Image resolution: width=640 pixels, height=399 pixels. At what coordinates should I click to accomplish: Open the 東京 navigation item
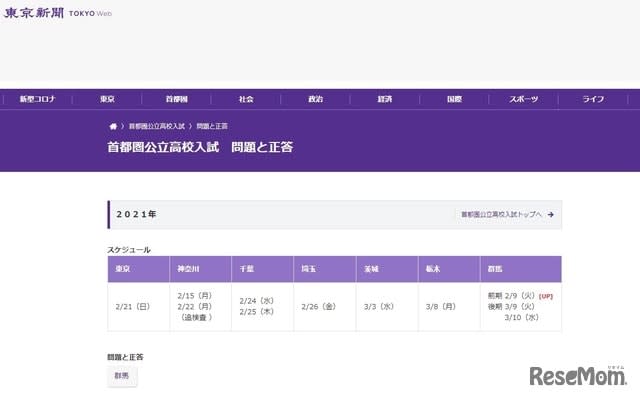107,99
